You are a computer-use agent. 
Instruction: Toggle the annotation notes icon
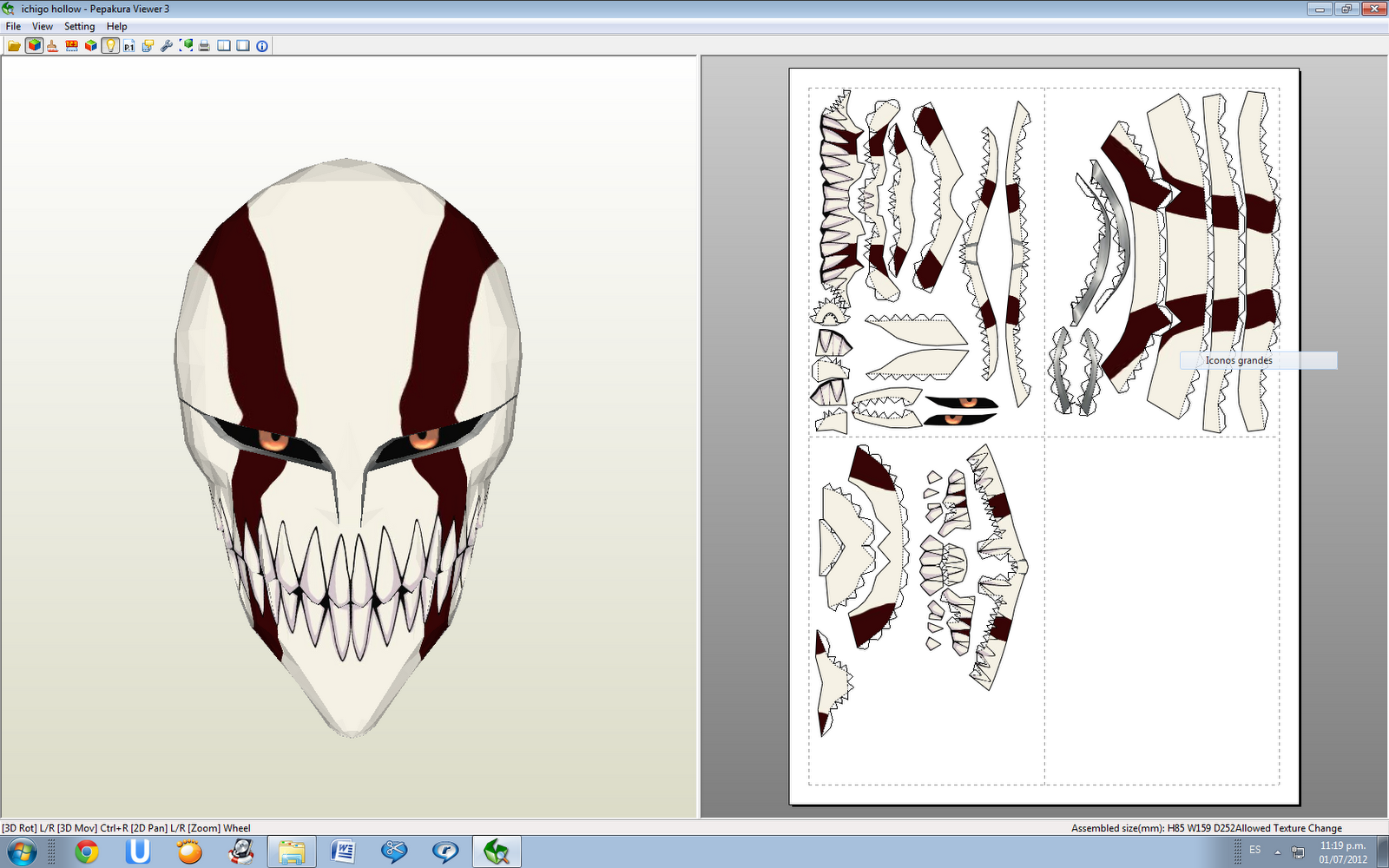pos(148,45)
